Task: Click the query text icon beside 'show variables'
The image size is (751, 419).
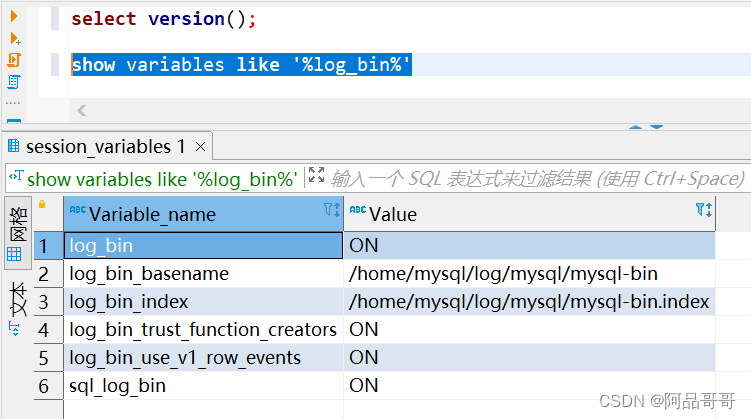Action: pos(16,176)
